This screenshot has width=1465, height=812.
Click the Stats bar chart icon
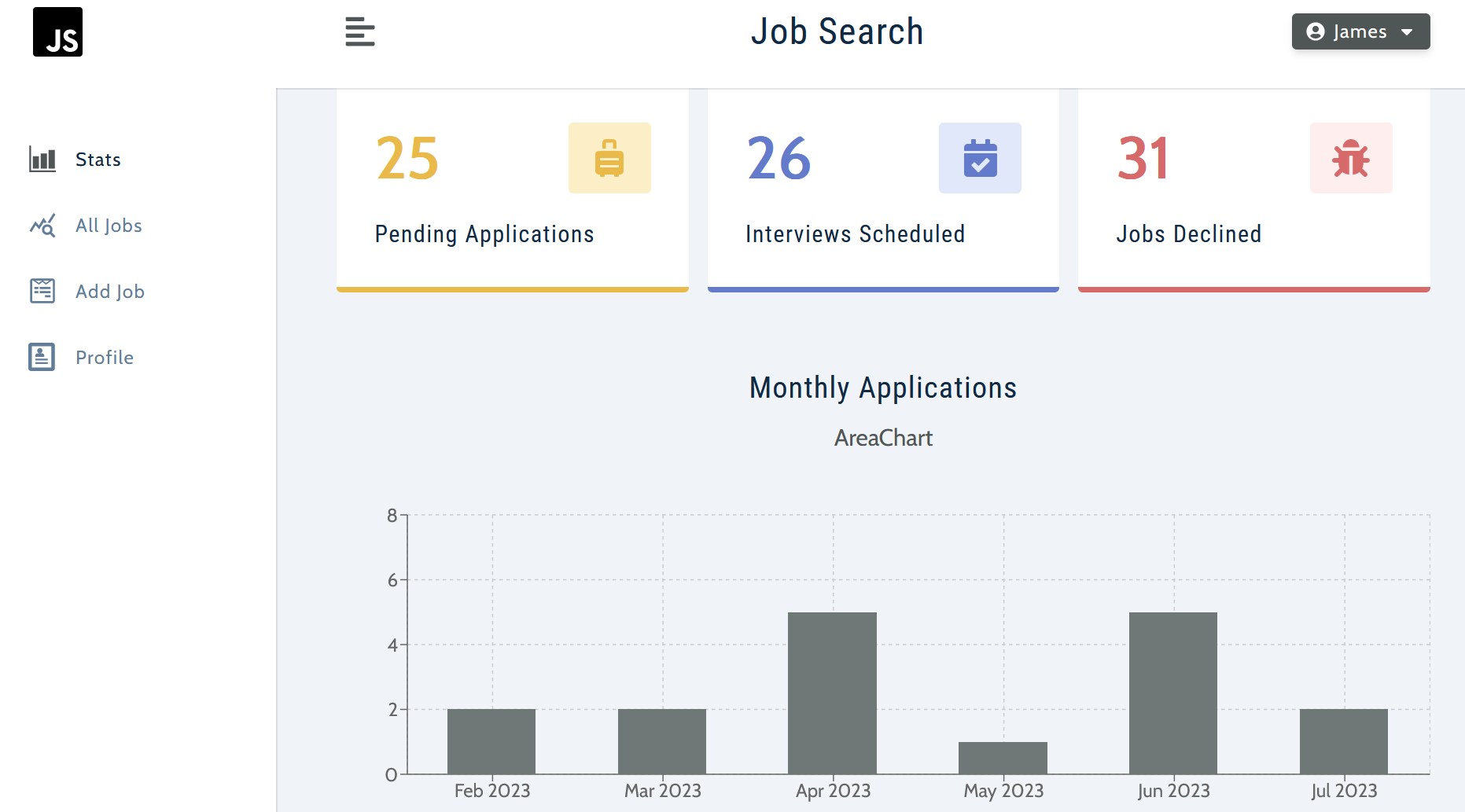click(42, 160)
